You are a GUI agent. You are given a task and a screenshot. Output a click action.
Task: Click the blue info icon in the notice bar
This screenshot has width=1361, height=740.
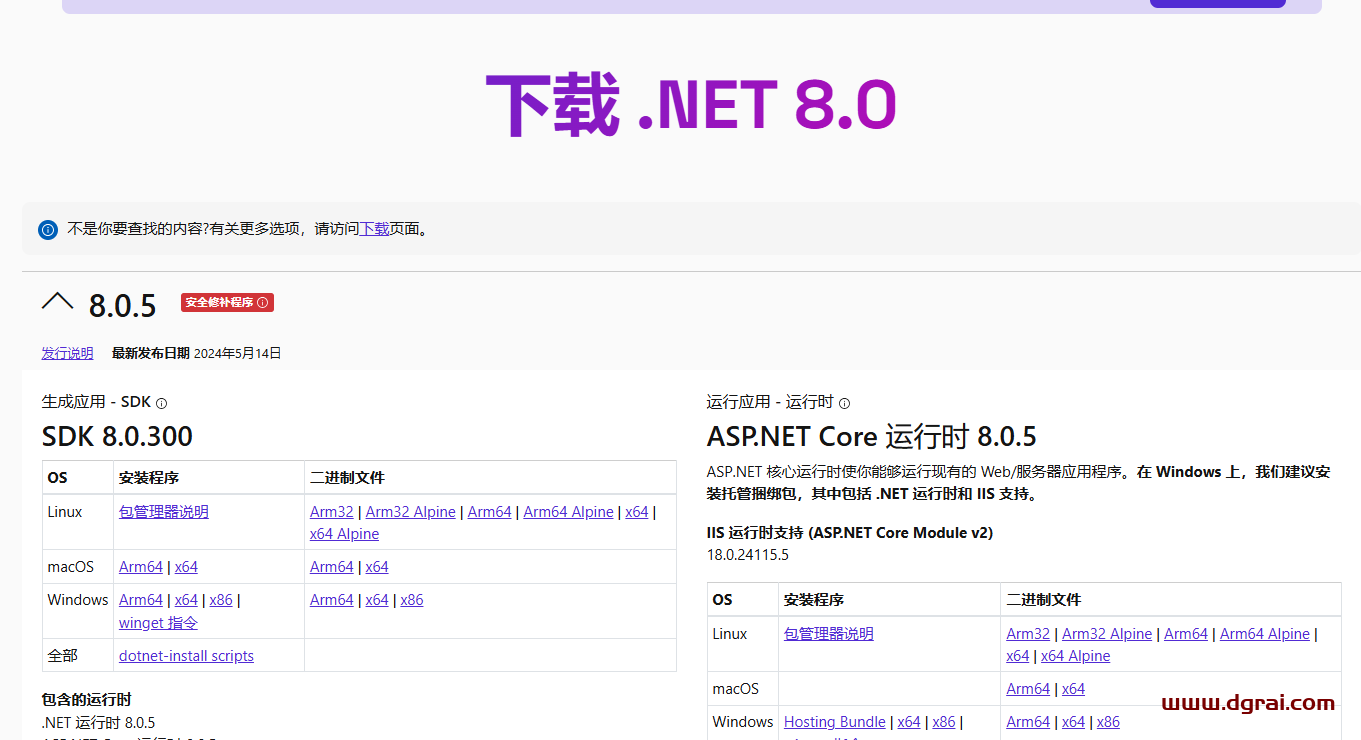coord(48,230)
